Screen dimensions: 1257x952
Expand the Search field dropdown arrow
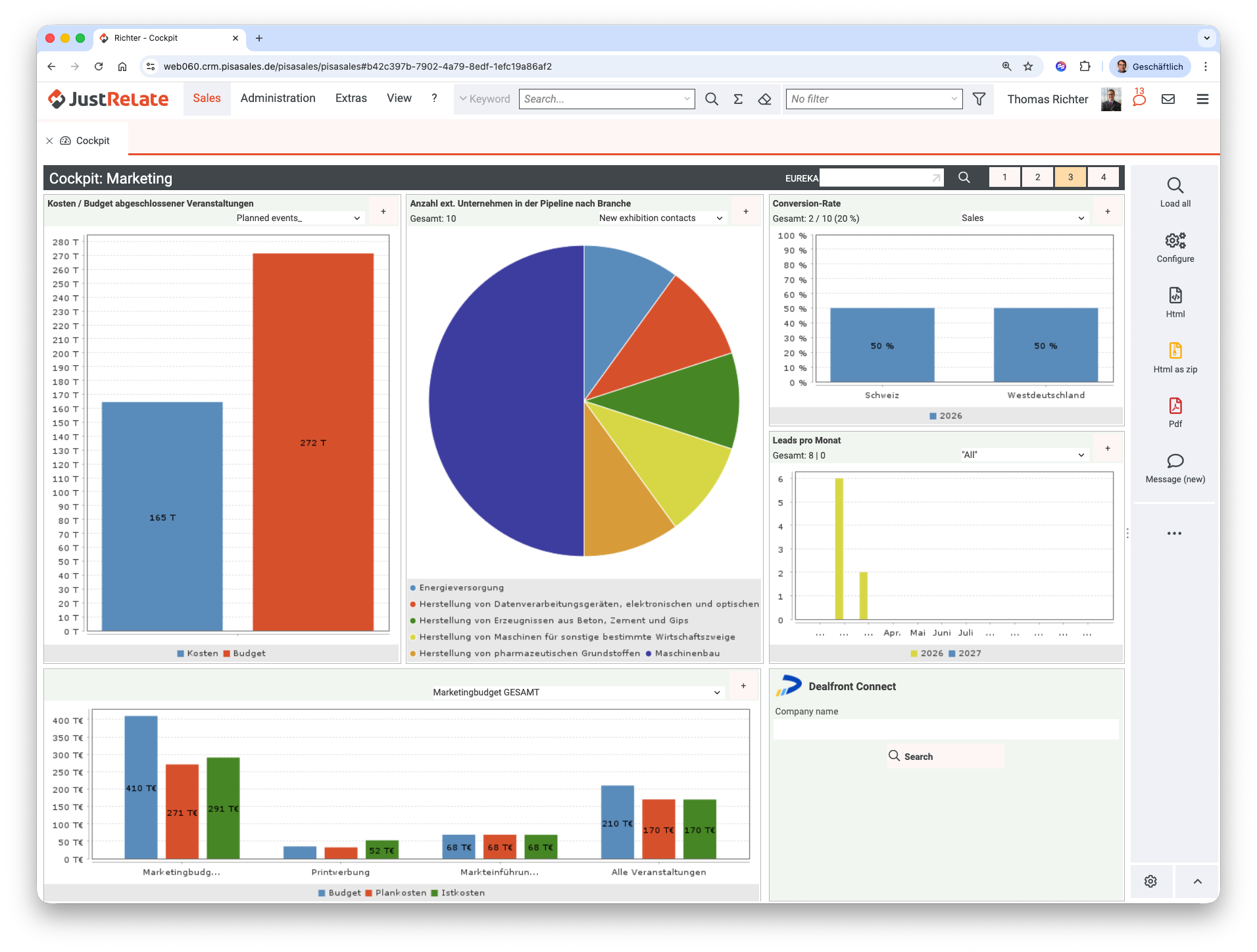click(687, 99)
